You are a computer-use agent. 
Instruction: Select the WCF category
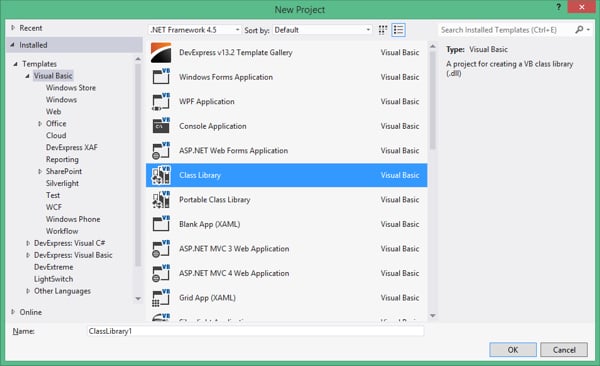[x=54, y=207]
